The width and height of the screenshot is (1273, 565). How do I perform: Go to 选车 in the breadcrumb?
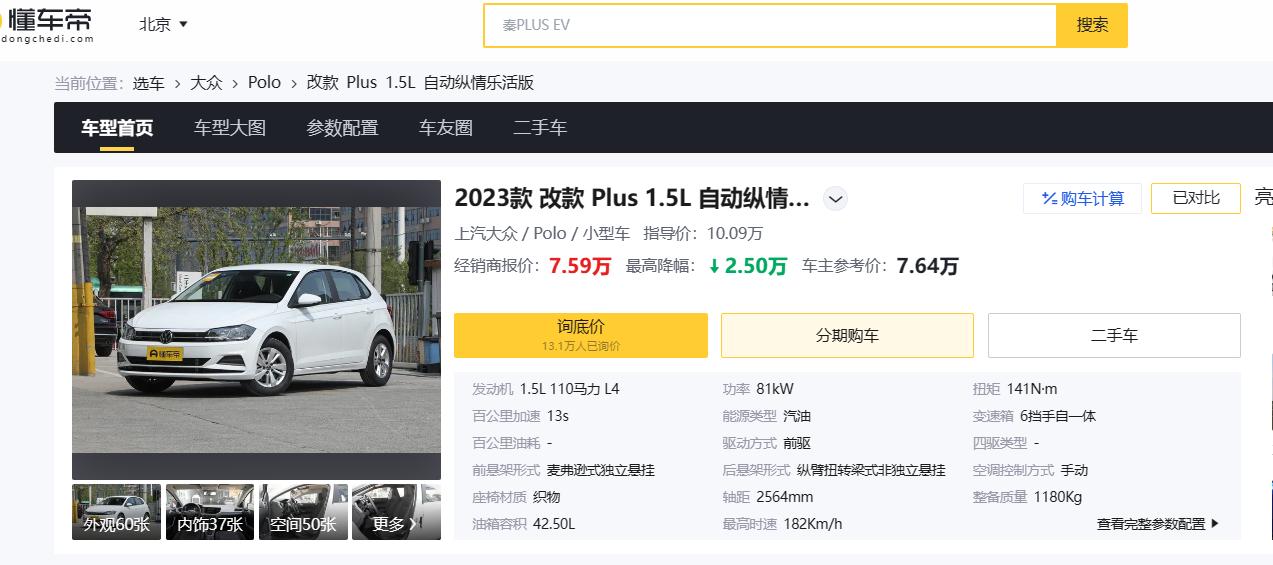149,83
